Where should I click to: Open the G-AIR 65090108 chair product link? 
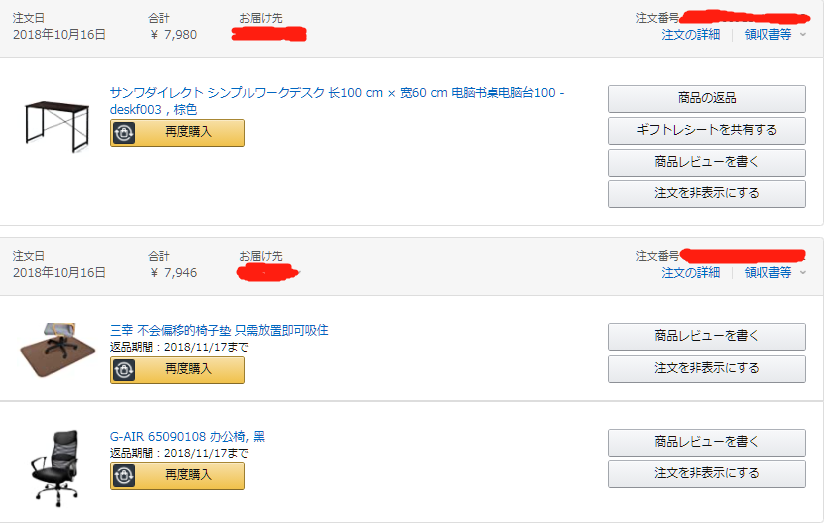pos(187,437)
